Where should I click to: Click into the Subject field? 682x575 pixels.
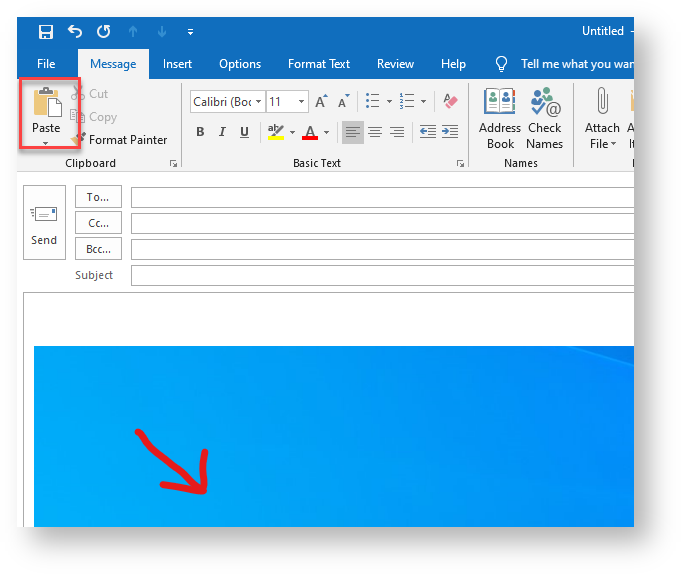point(382,275)
